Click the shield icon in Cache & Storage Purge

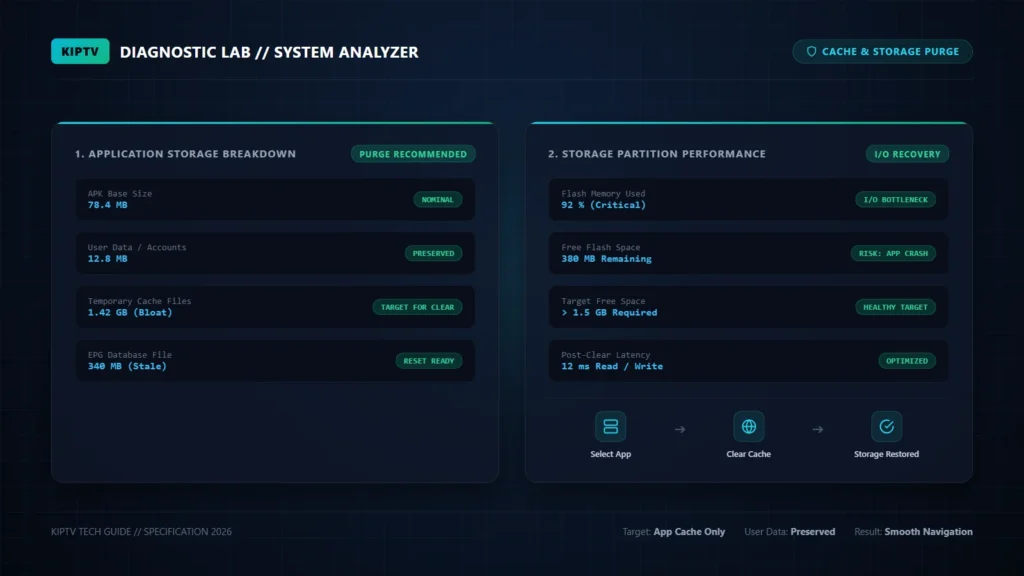click(811, 52)
